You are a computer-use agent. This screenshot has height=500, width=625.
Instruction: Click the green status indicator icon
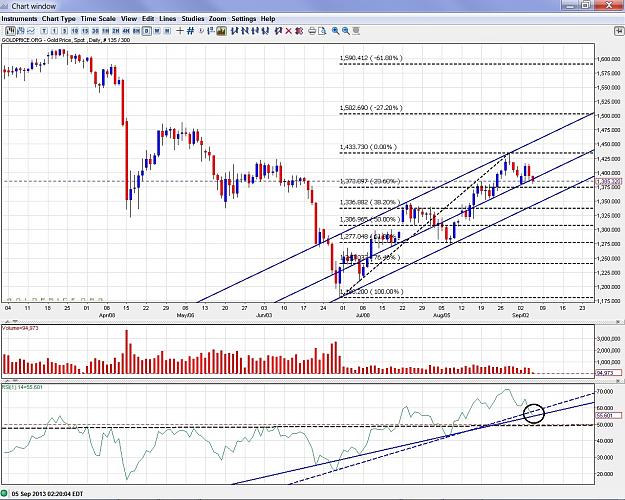tap(4, 493)
